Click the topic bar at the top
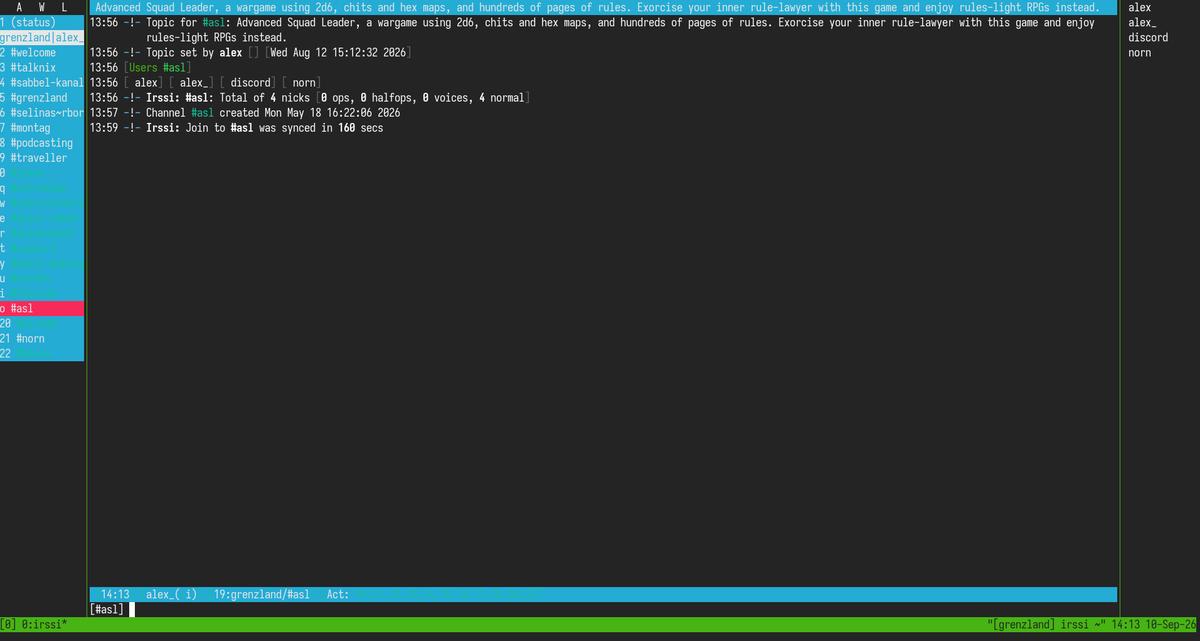1200x641 pixels. click(x=603, y=7)
